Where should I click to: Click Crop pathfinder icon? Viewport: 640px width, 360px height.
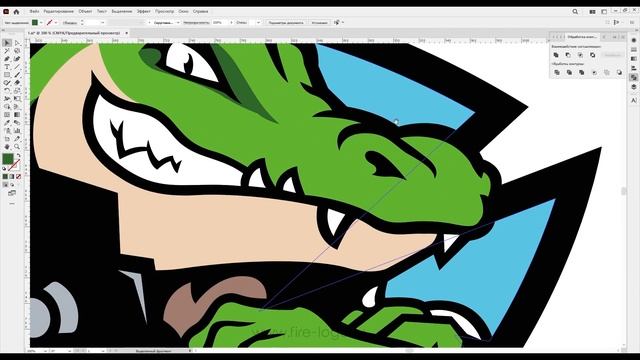[594, 72]
